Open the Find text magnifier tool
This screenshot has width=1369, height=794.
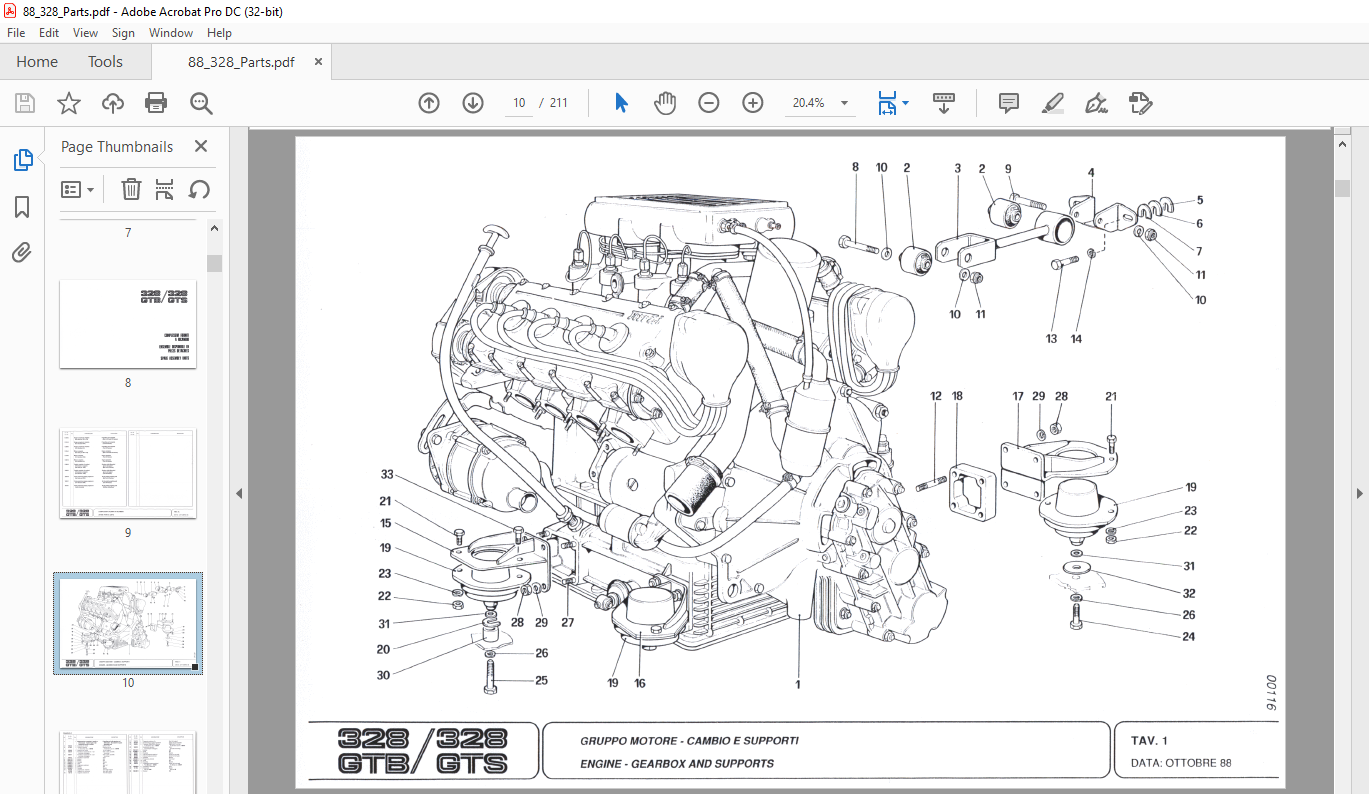(x=201, y=103)
